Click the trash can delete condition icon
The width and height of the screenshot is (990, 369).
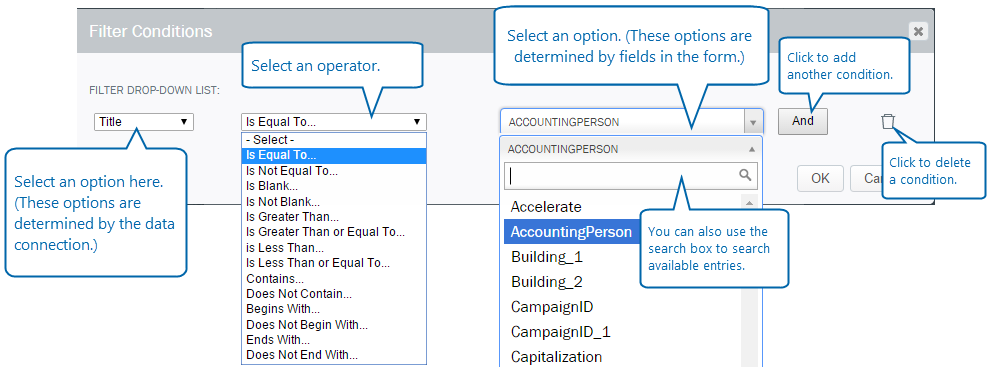pyautogui.click(x=888, y=121)
